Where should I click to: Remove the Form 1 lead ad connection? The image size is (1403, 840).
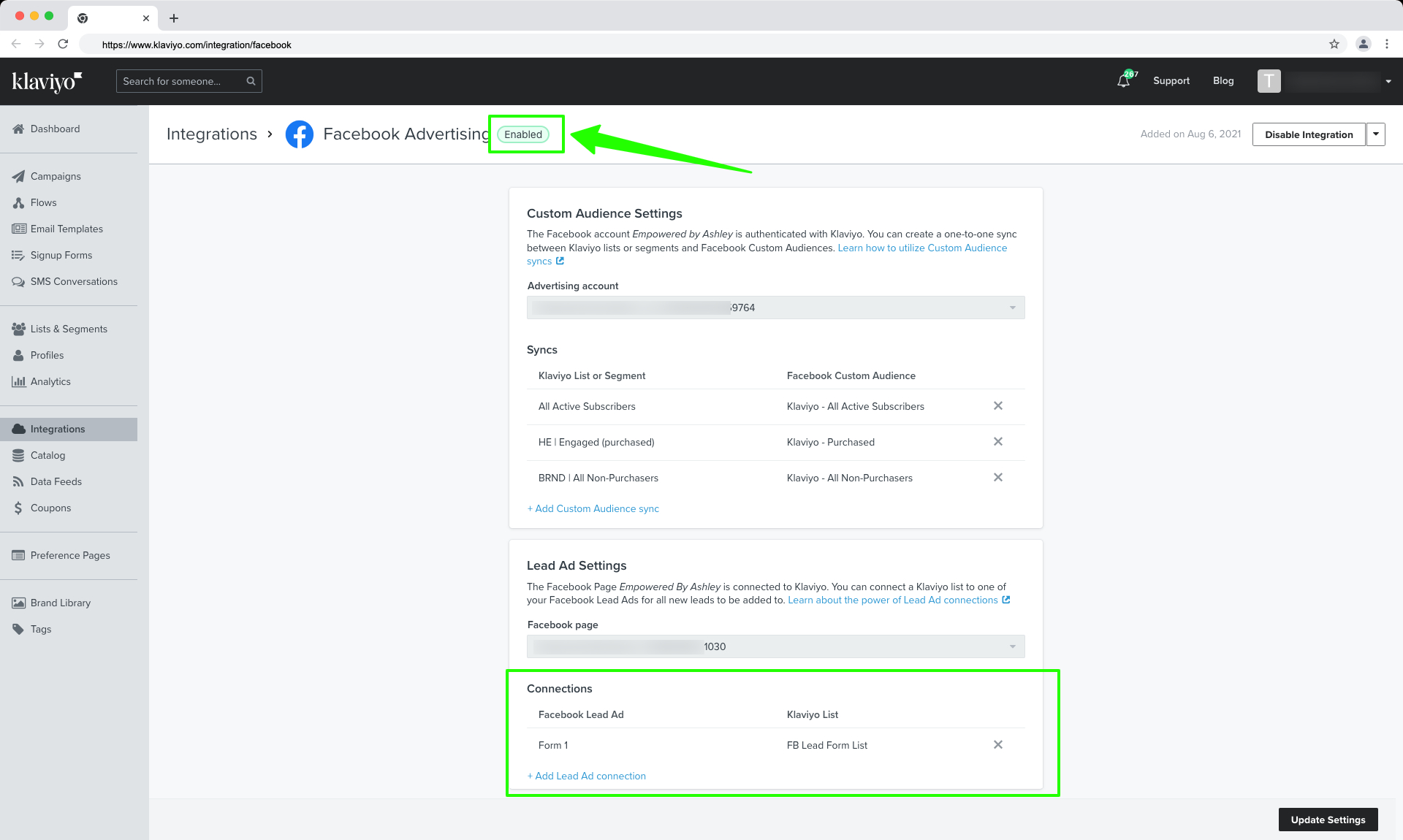(x=998, y=744)
